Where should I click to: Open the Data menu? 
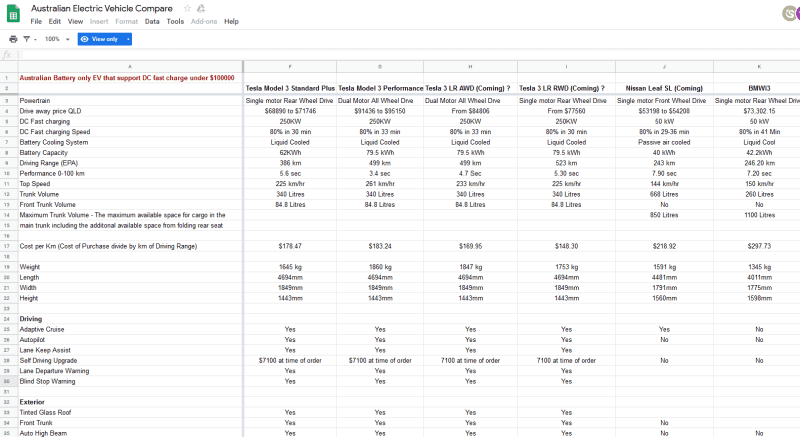(x=152, y=21)
